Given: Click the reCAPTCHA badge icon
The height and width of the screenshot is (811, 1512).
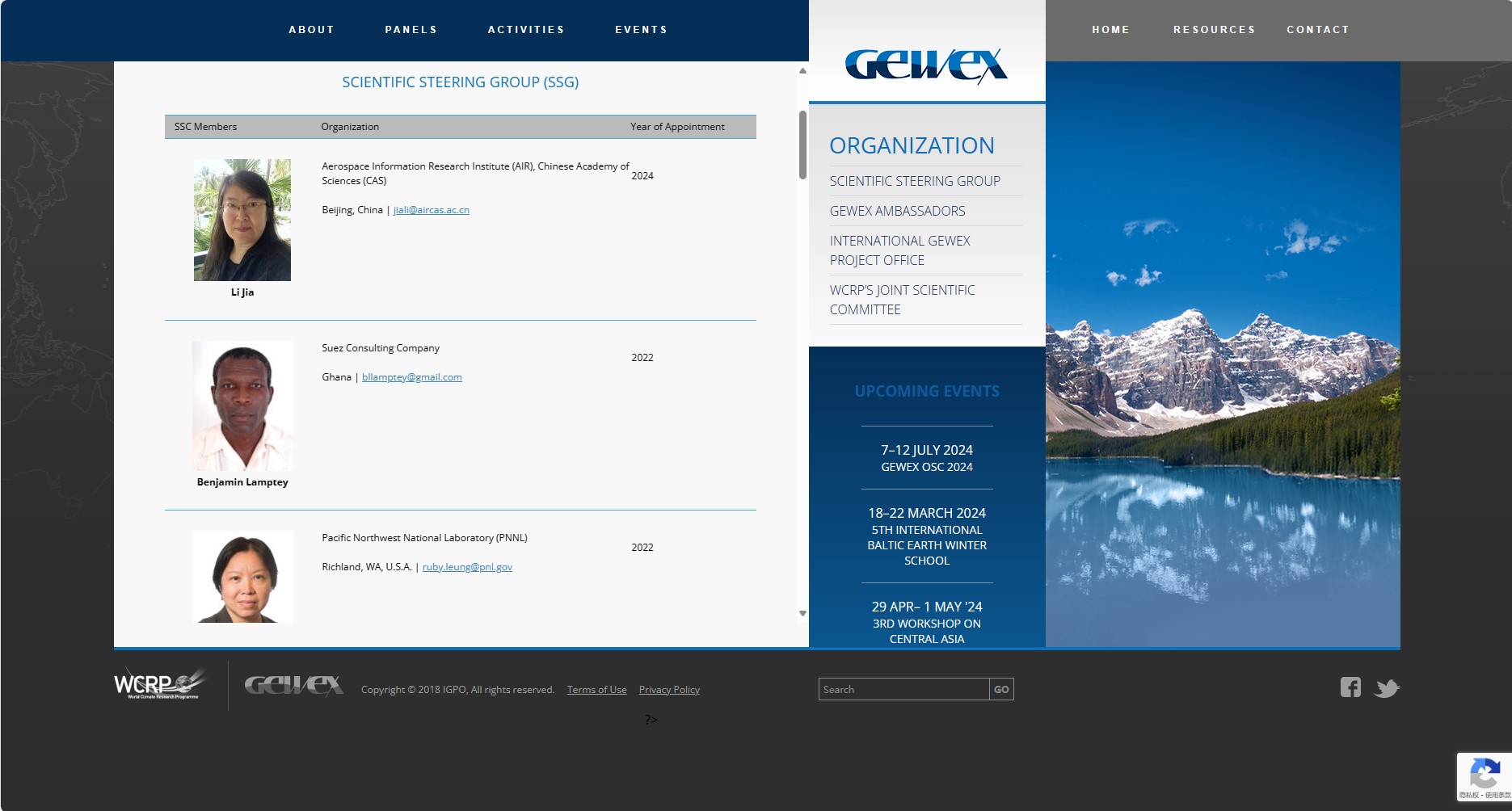Looking at the screenshot, I should click(x=1484, y=774).
